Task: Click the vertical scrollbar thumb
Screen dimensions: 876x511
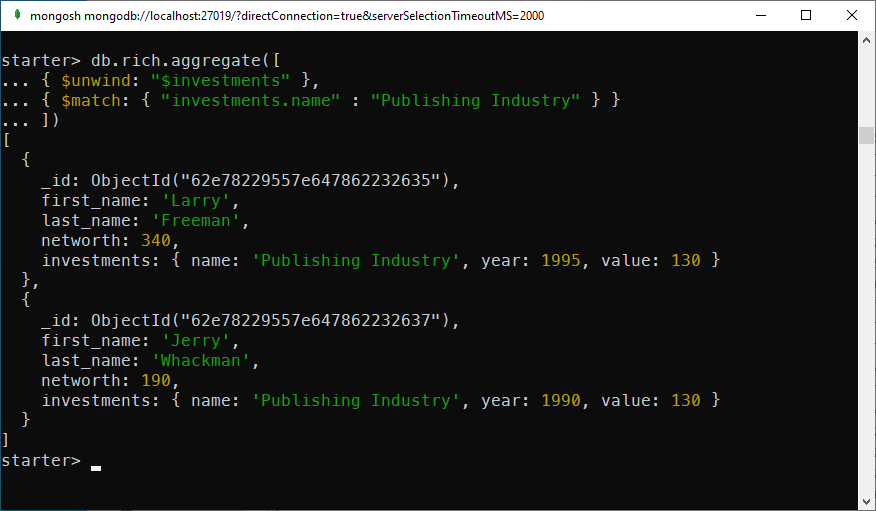Action: pos(867,135)
